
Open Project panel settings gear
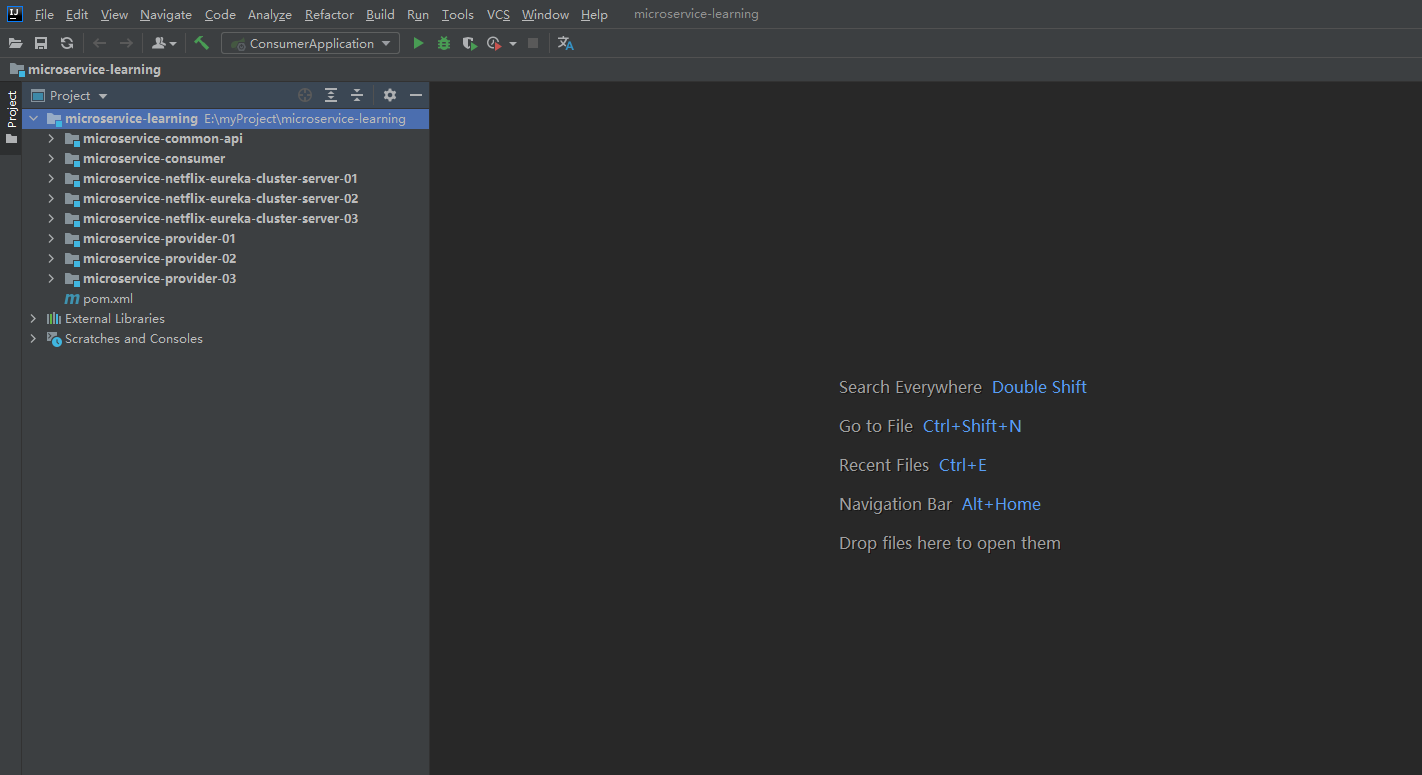(390, 95)
